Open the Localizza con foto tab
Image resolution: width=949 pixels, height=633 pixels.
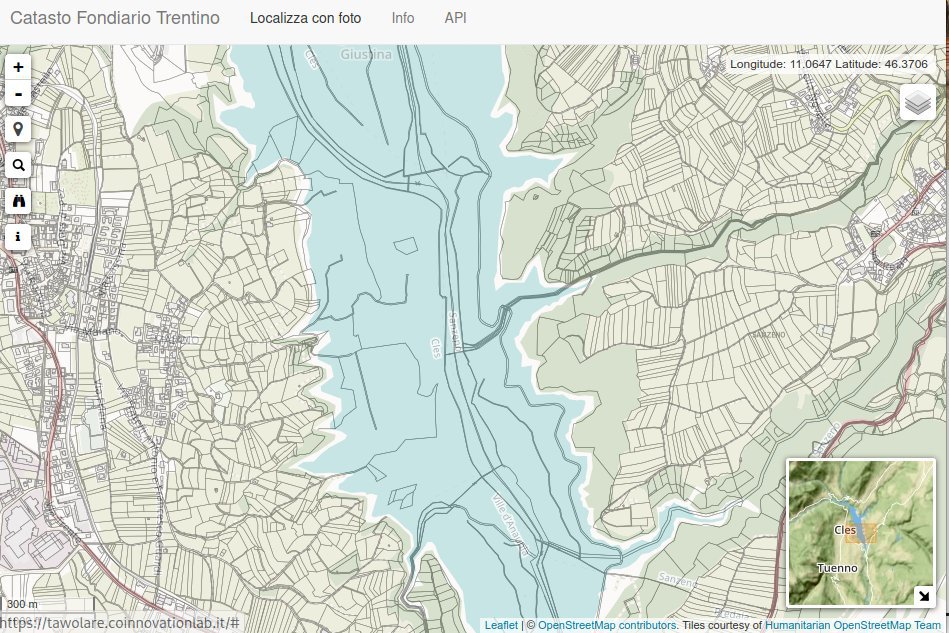tap(305, 18)
